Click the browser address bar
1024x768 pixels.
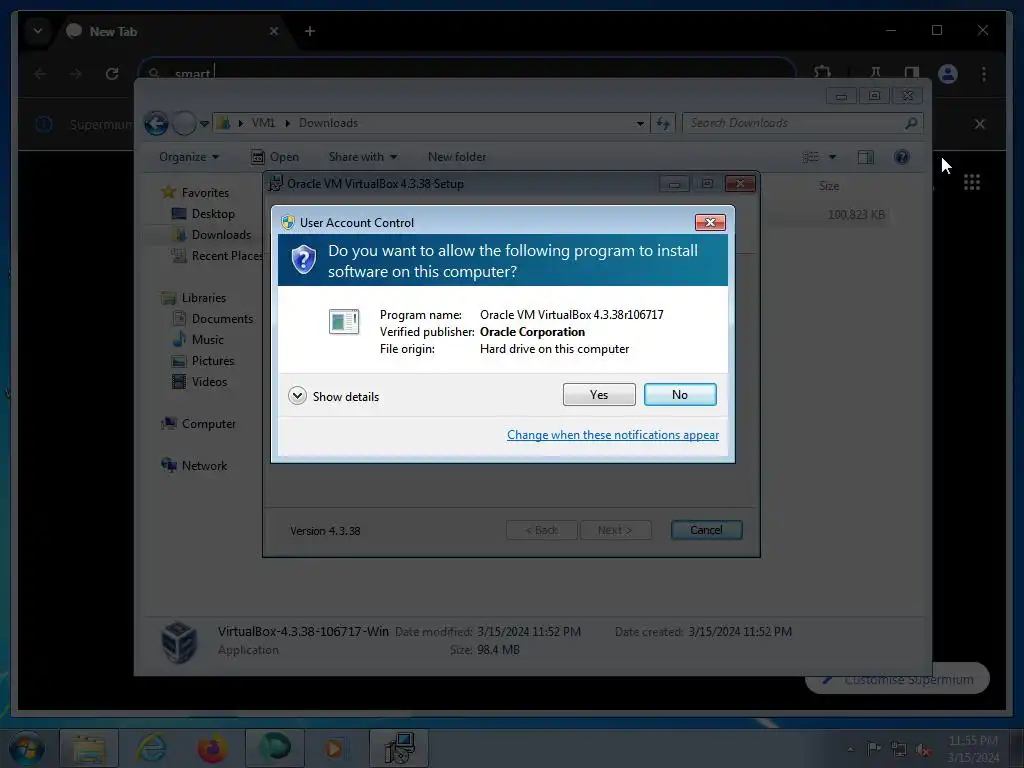[x=467, y=73]
